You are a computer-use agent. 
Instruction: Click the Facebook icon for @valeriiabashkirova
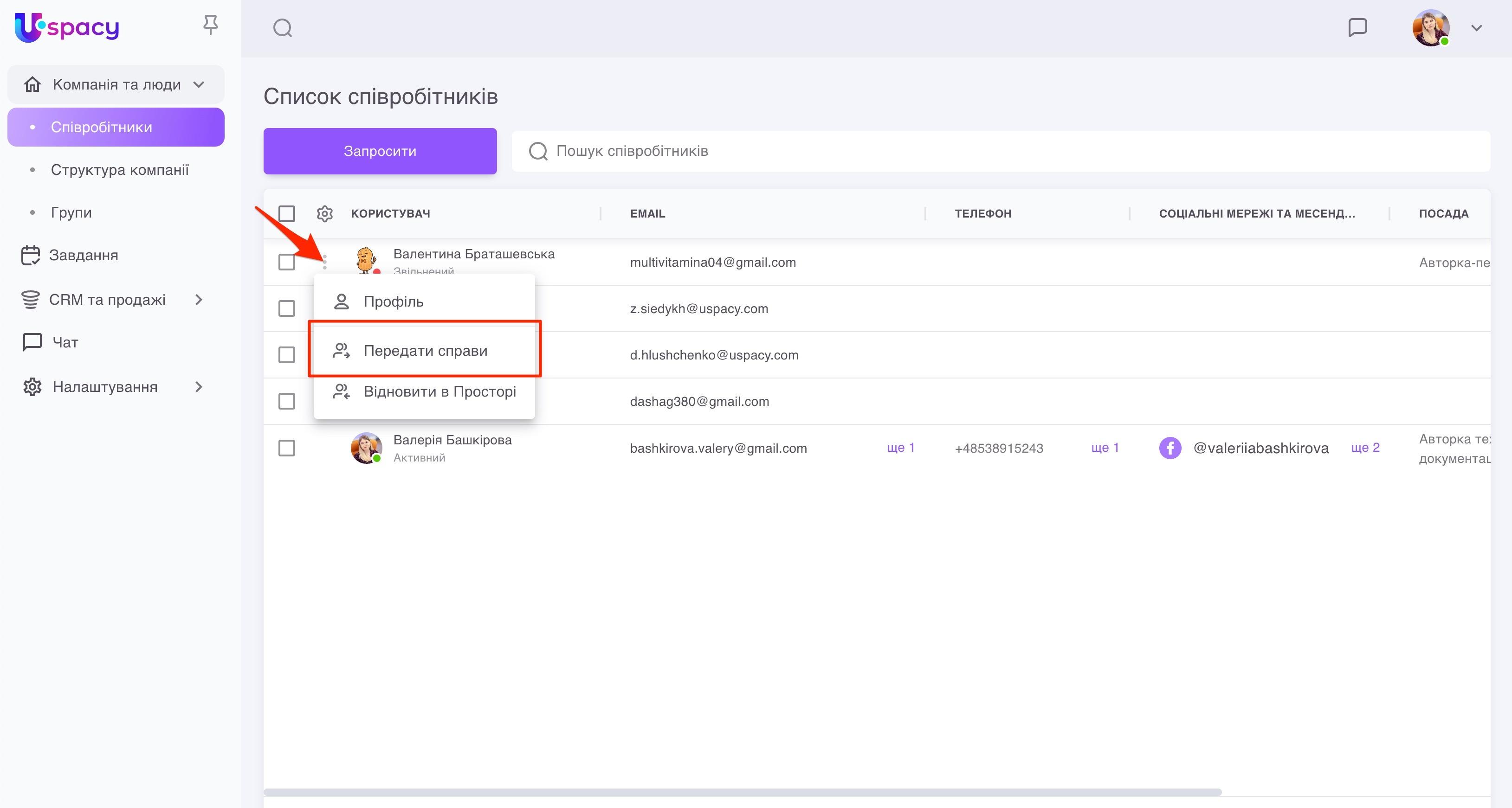click(x=1170, y=449)
